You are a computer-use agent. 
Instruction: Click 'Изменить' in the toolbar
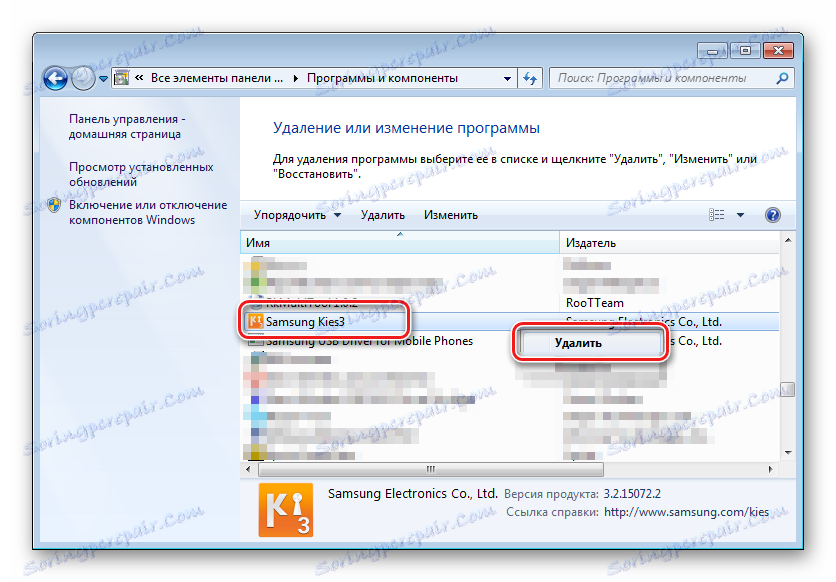[x=451, y=215]
